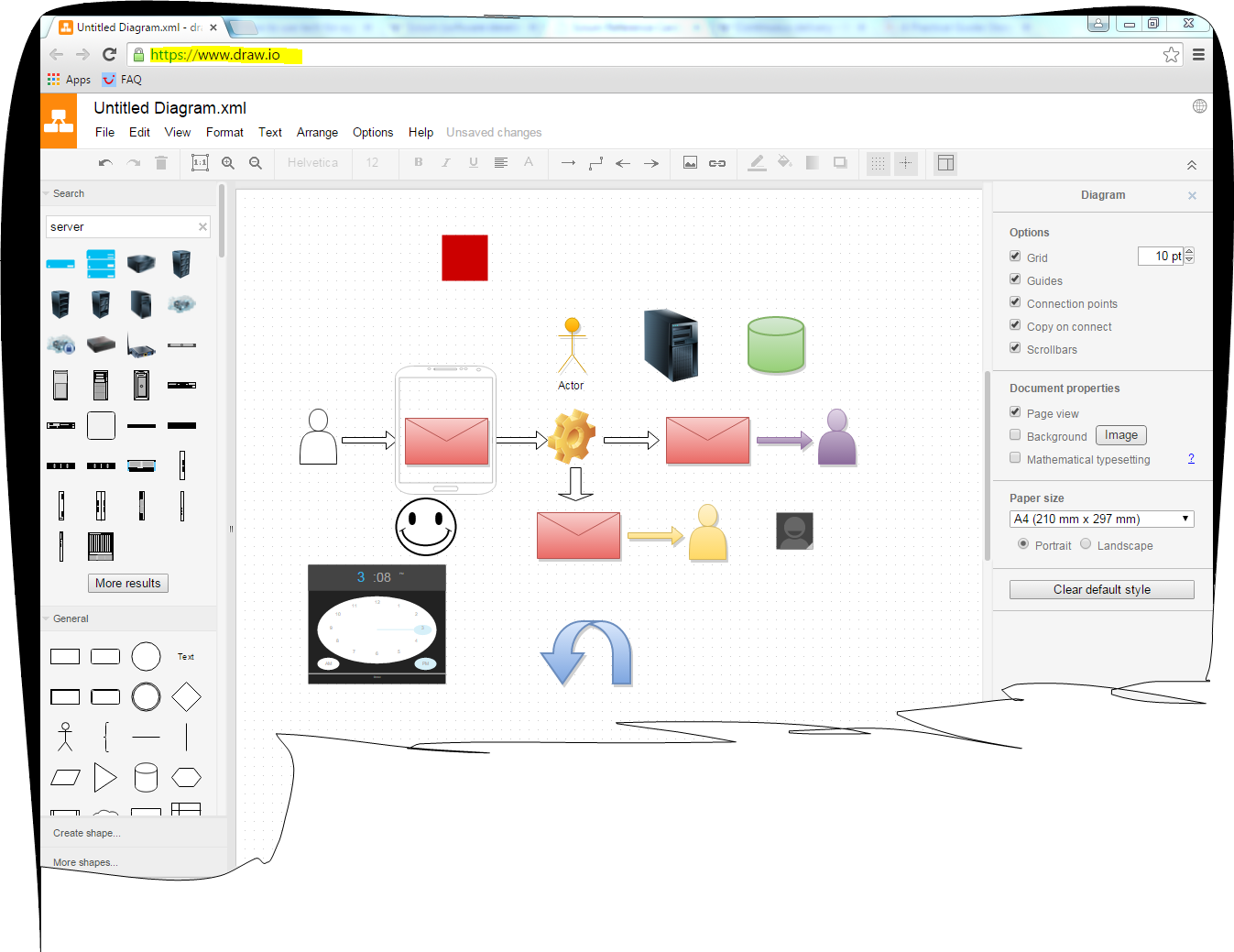Collapse the General shapes section
Image resolution: width=1234 pixels, height=952 pixels.
tap(48, 618)
